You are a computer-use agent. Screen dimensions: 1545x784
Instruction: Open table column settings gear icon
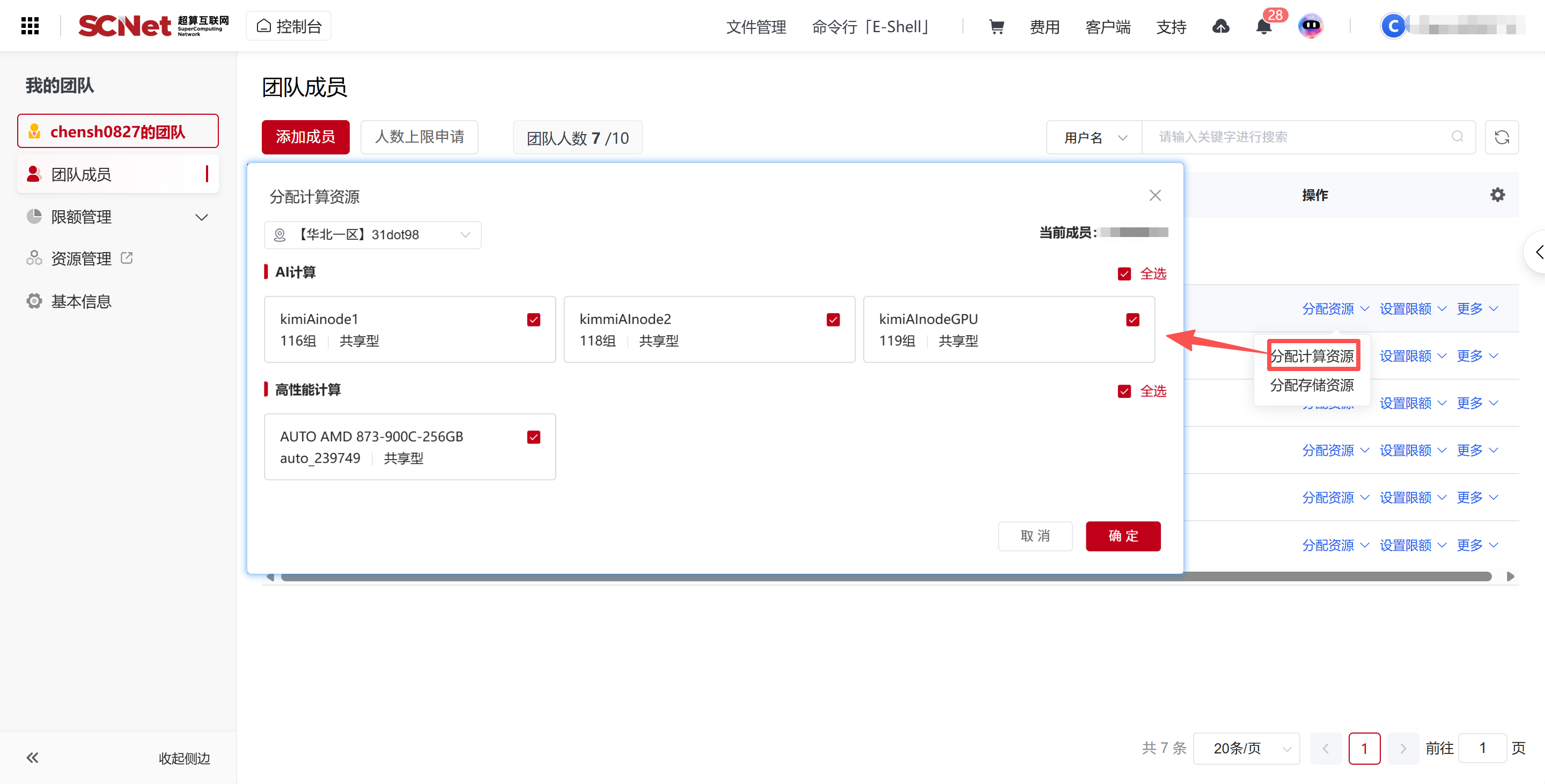coord(1497,195)
